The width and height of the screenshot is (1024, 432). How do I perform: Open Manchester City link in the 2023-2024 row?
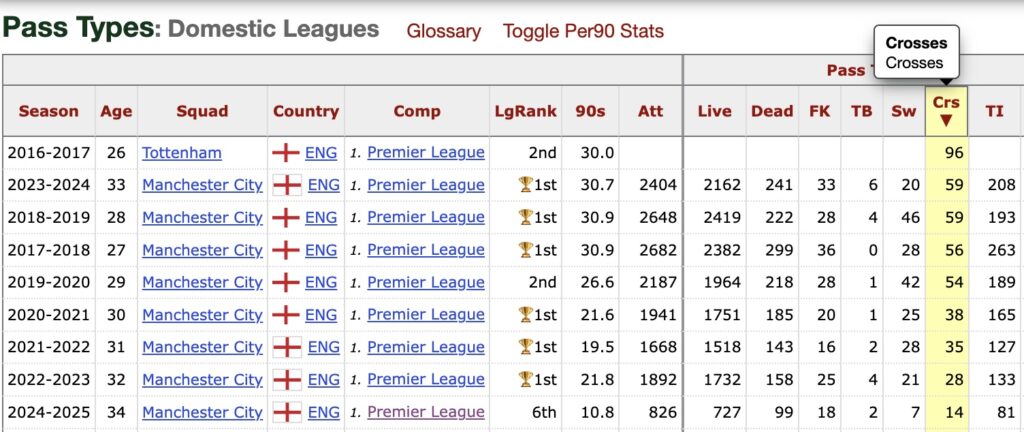tap(202, 185)
